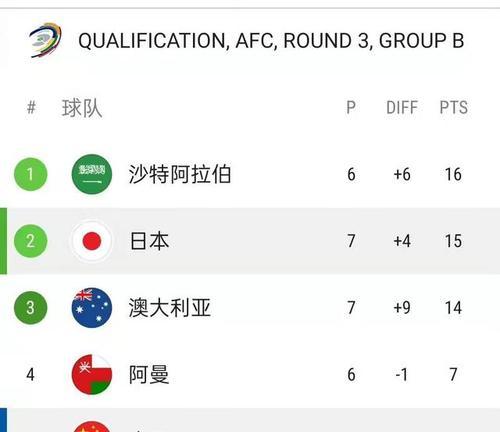Select the Japan flag icon
Image resolution: width=500 pixels, height=432 pixels.
coord(92,241)
